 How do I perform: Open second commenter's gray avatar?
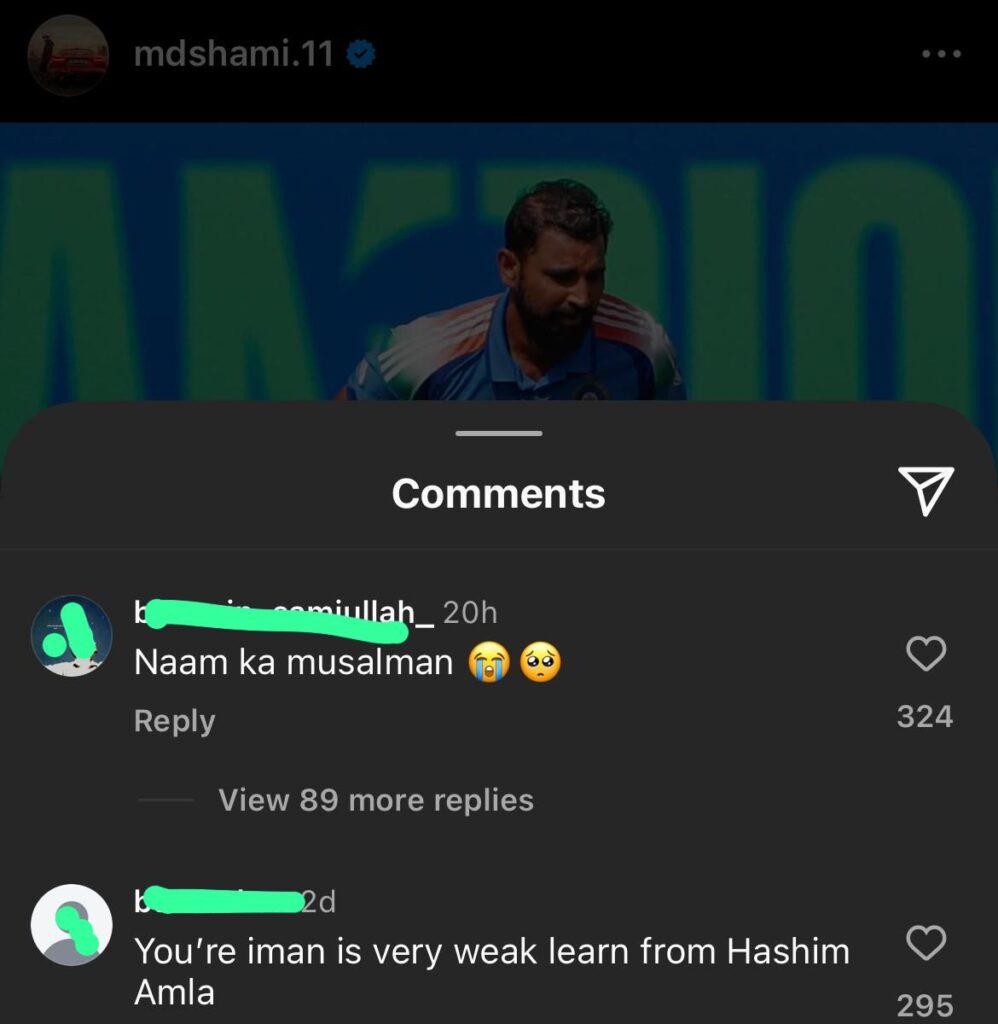click(71, 924)
